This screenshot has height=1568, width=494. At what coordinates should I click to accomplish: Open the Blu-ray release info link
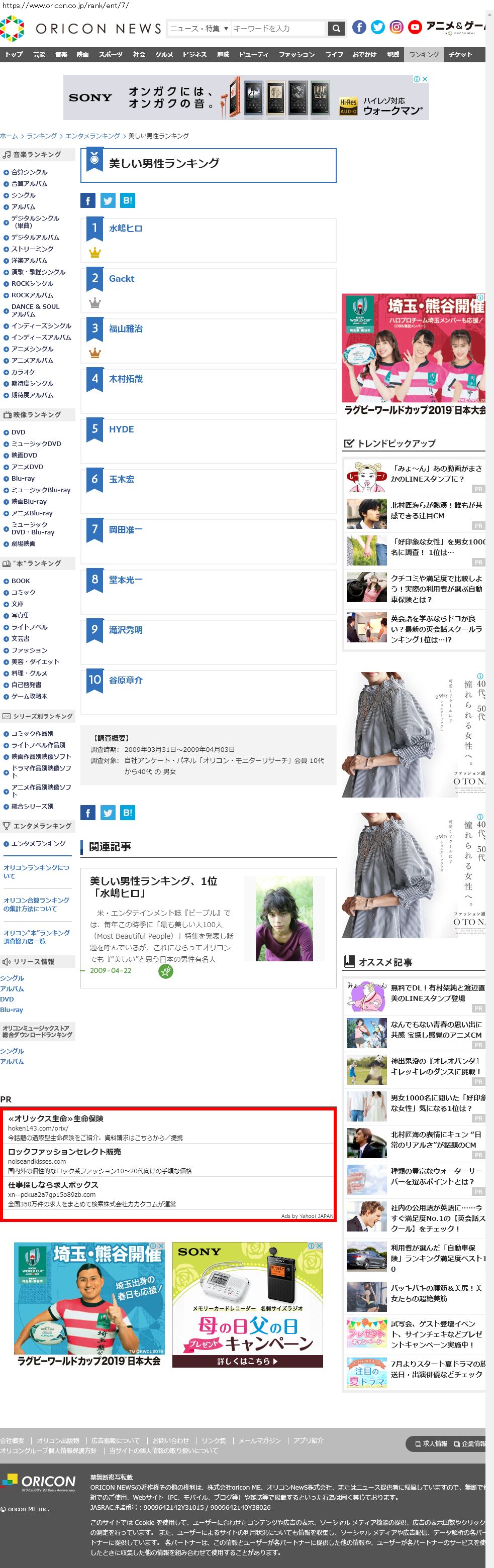pyautogui.click(x=12, y=1010)
